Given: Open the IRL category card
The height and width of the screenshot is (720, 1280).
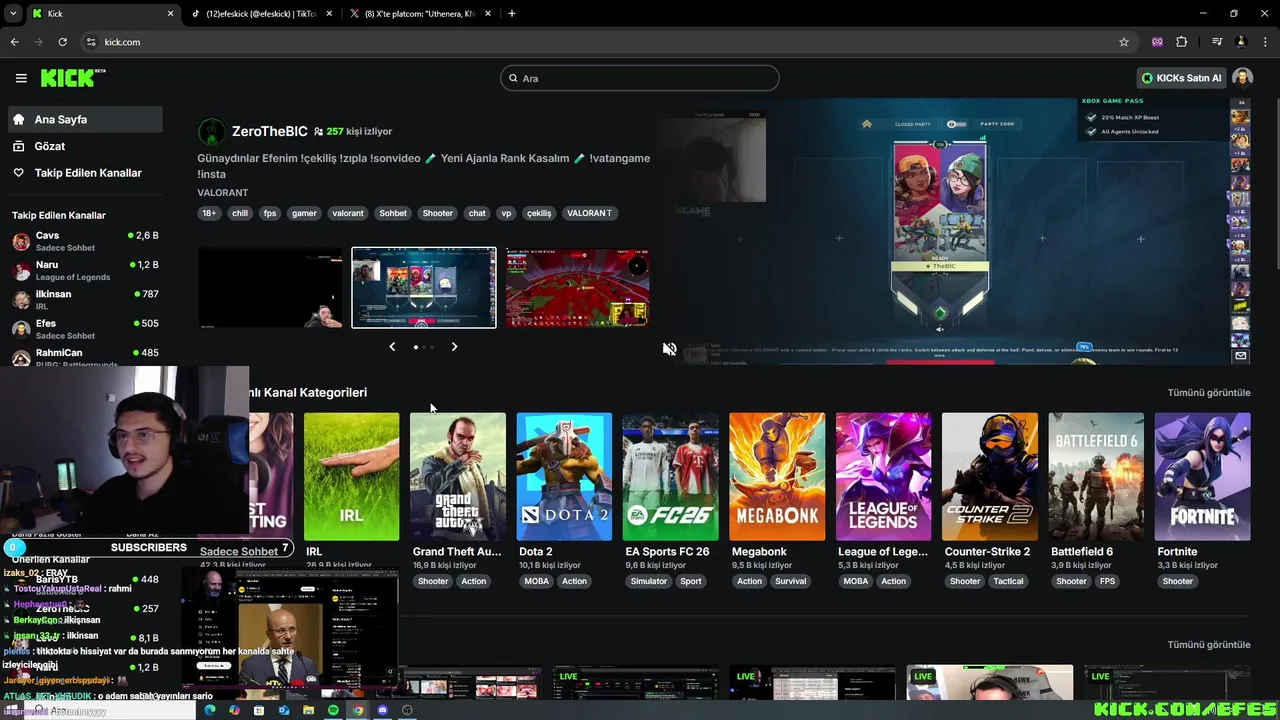Looking at the screenshot, I should pyautogui.click(x=351, y=477).
